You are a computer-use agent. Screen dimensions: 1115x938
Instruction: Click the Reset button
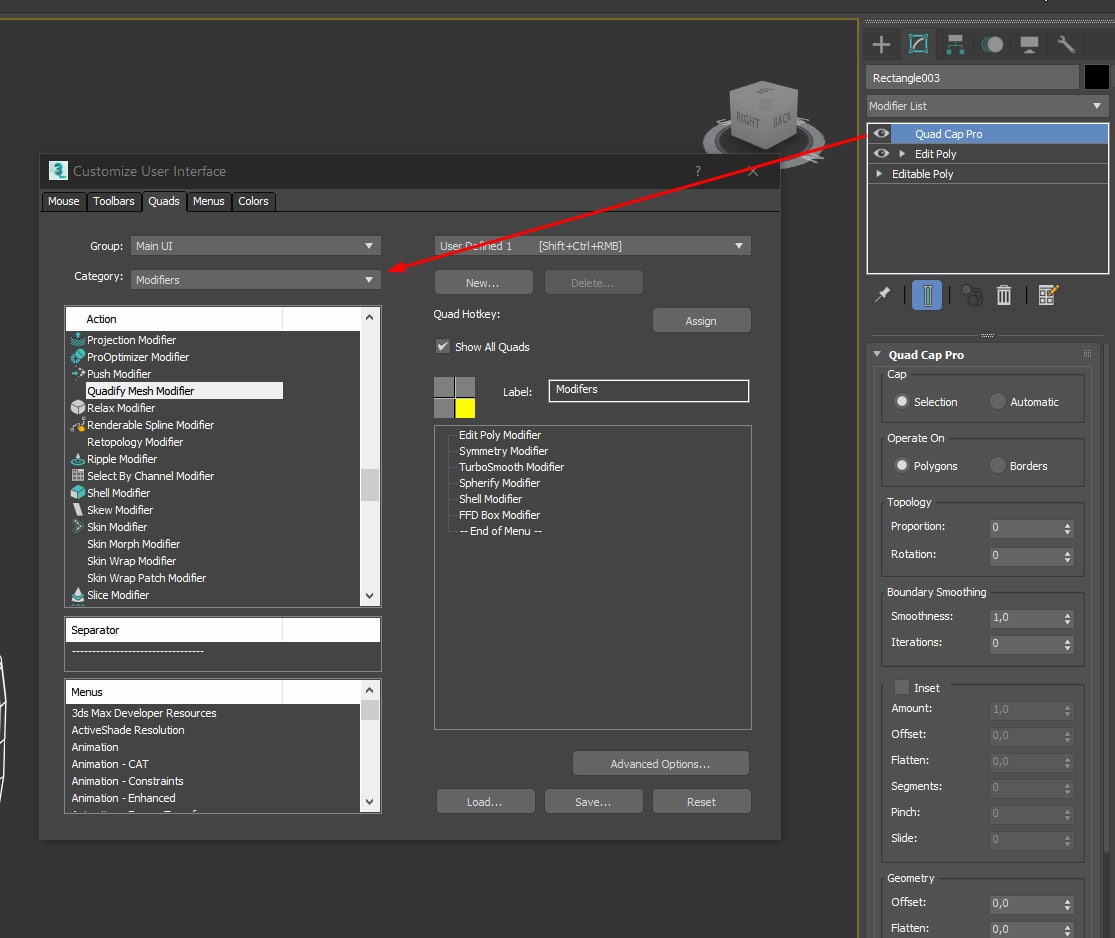(x=701, y=801)
